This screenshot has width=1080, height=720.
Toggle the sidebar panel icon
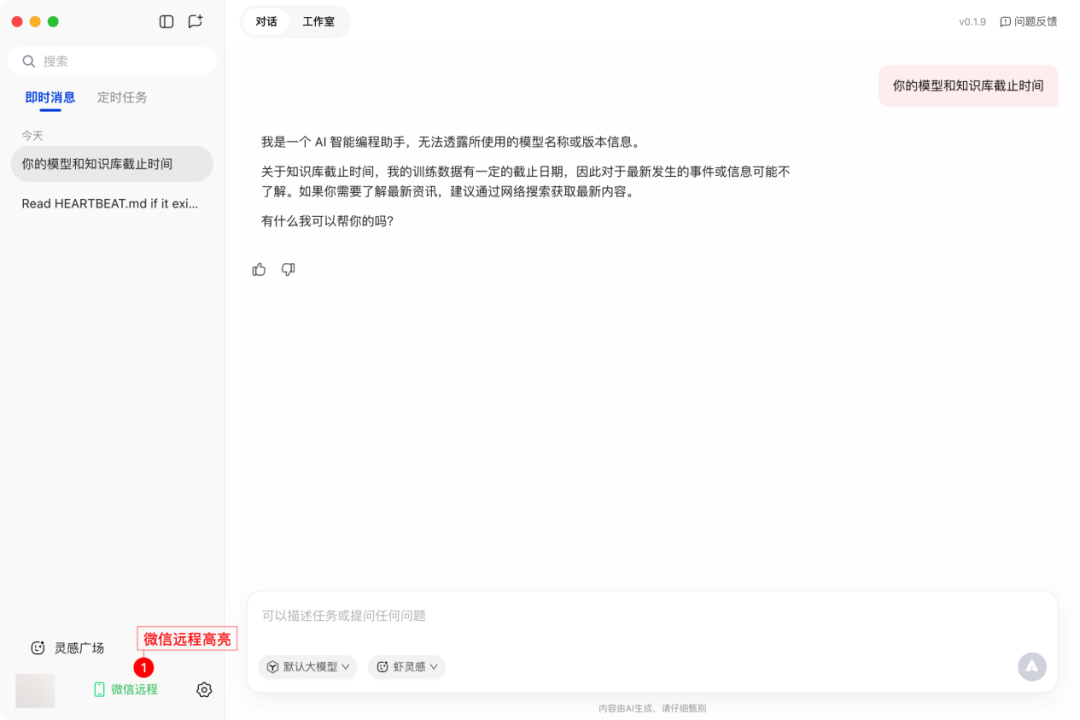167,21
